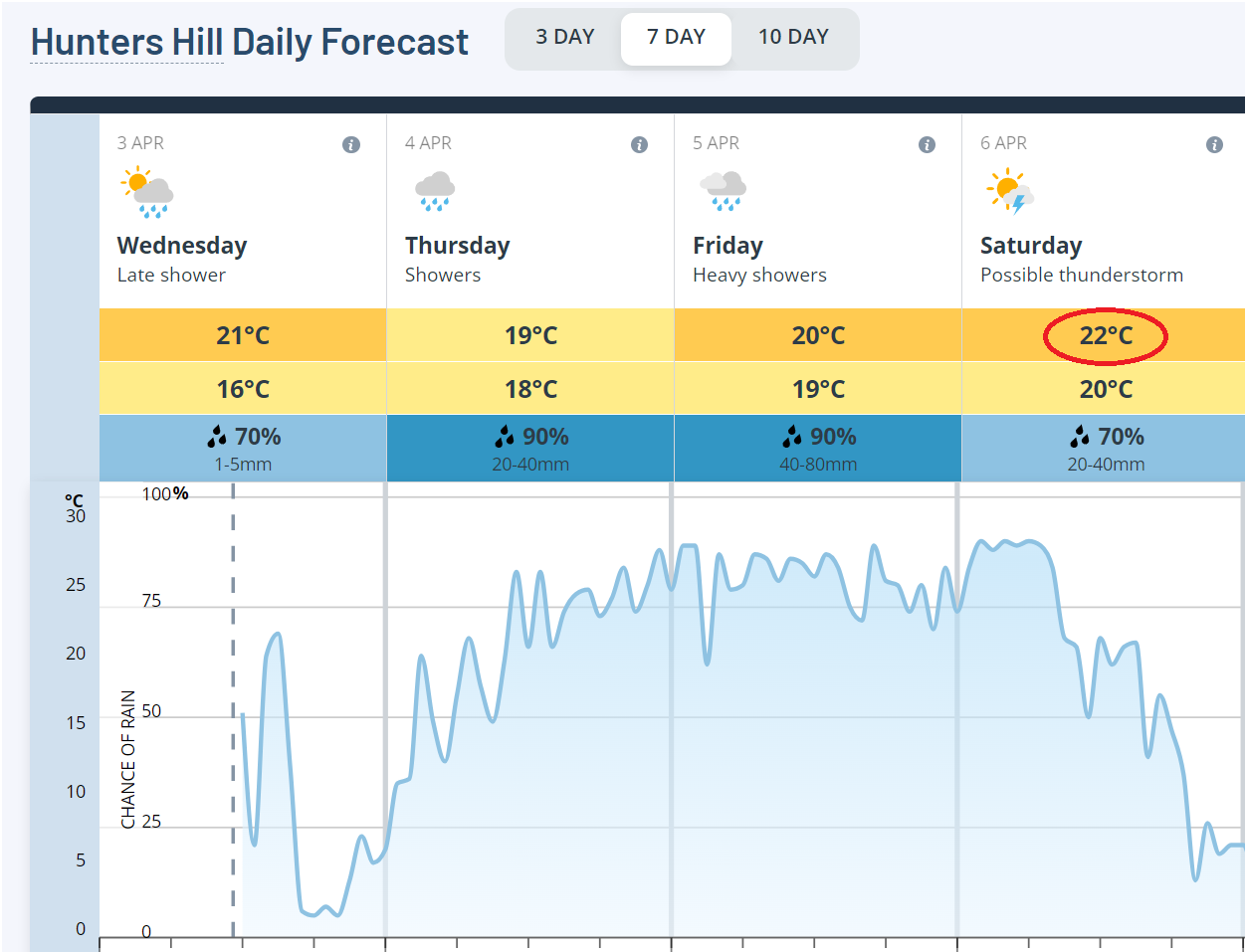Image resolution: width=1247 pixels, height=952 pixels.
Task: Click the dashed current-time line on chart
Action: click(x=233, y=696)
